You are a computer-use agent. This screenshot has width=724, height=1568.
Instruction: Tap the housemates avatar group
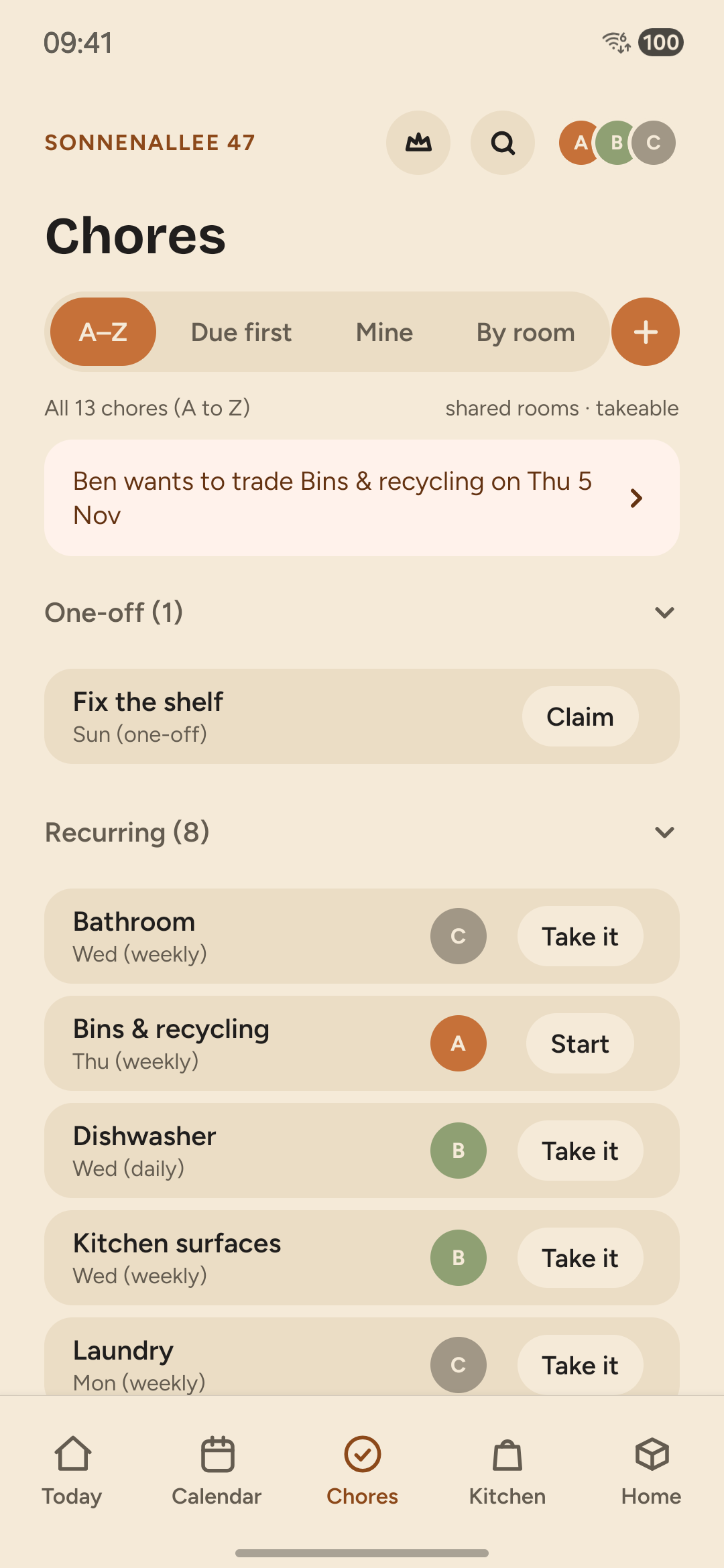(x=617, y=143)
